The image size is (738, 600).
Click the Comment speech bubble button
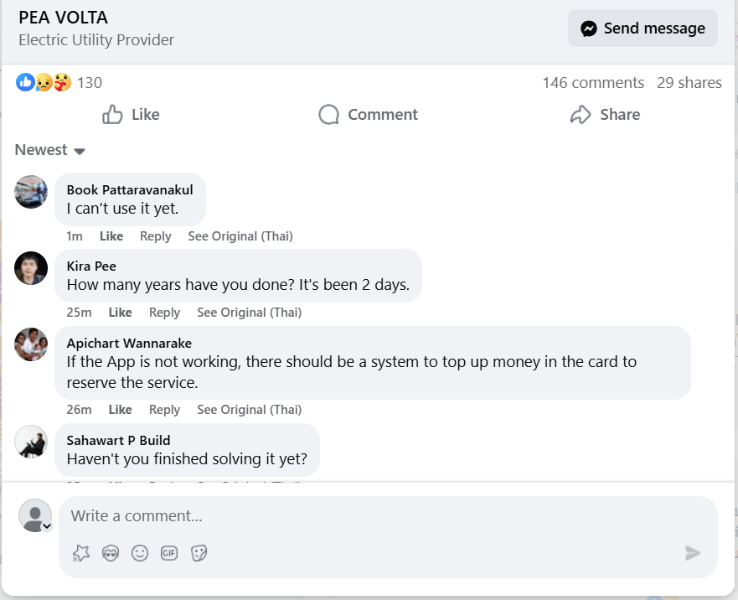point(368,114)
